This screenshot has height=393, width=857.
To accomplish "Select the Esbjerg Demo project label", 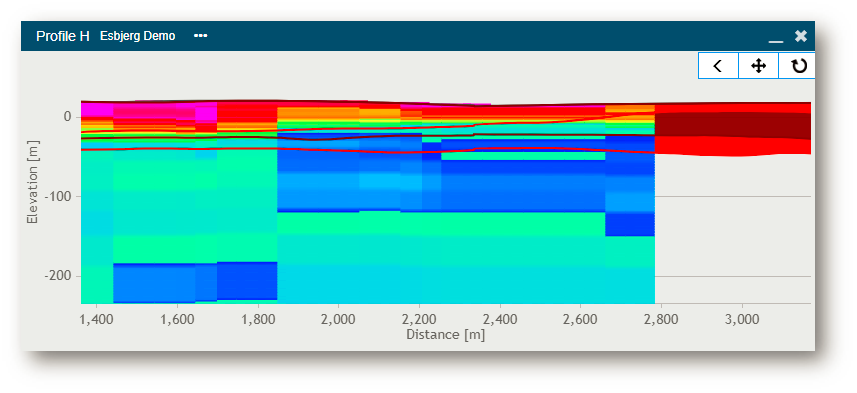I will pyautogui.click(x=138, y=36).
